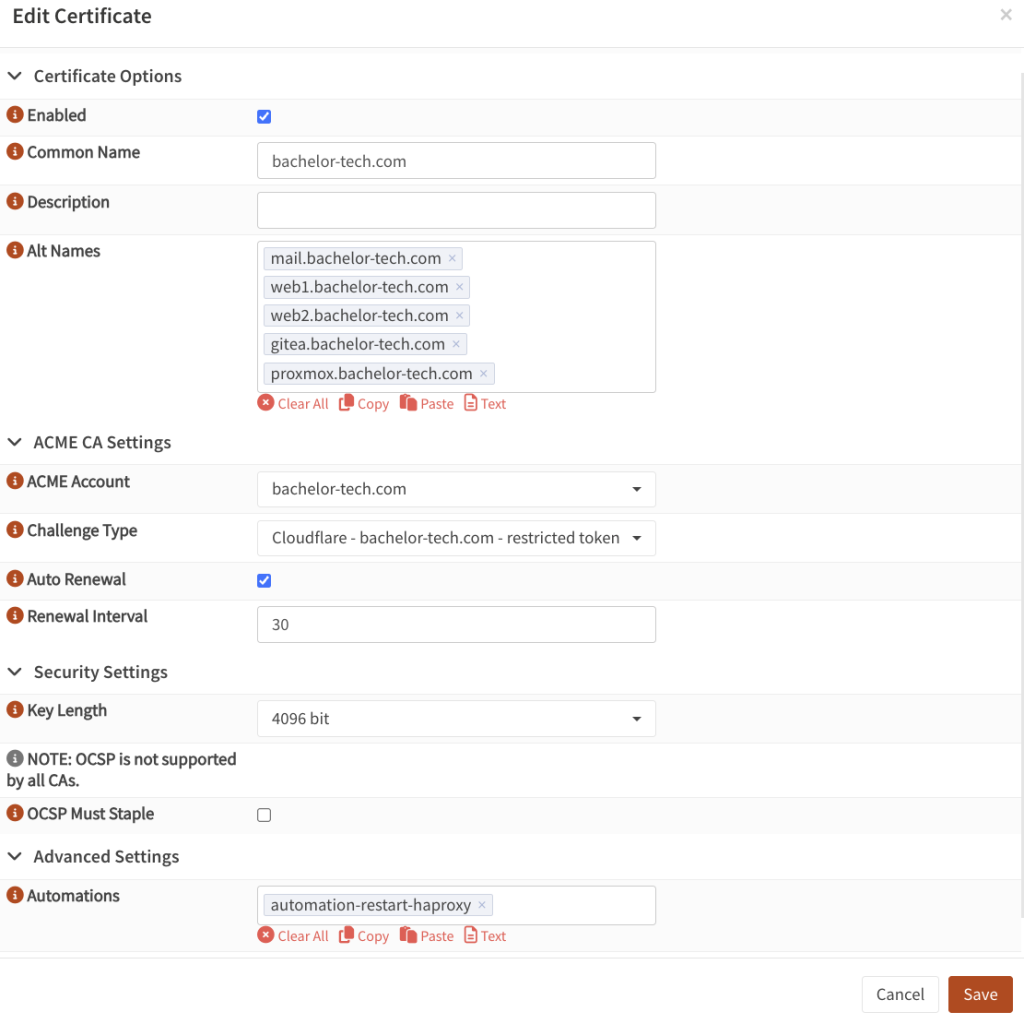Enable OCSP Must Staple

pos(263,814)
